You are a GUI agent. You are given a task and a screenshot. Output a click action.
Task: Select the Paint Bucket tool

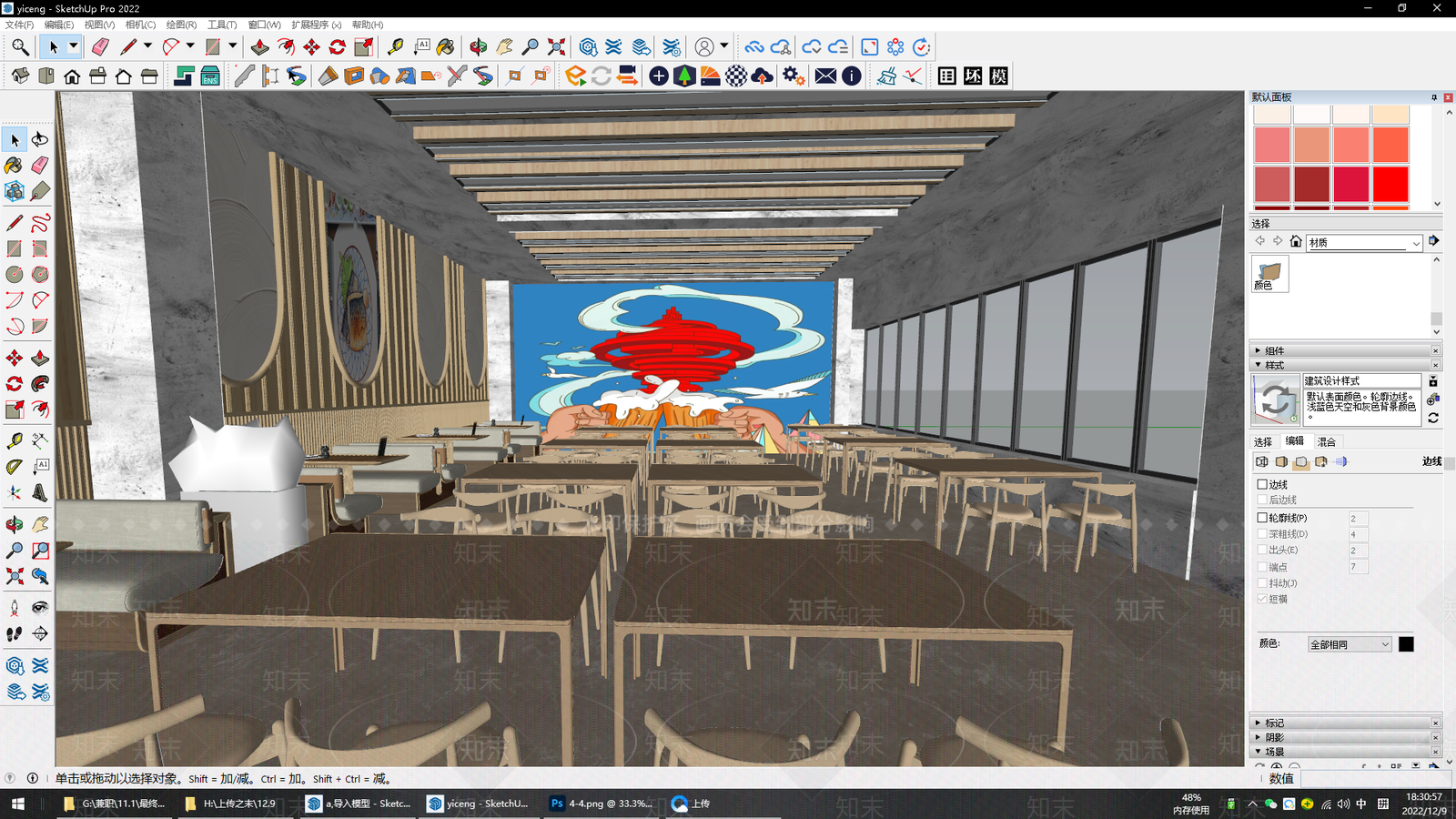click(x=14, y=165)
